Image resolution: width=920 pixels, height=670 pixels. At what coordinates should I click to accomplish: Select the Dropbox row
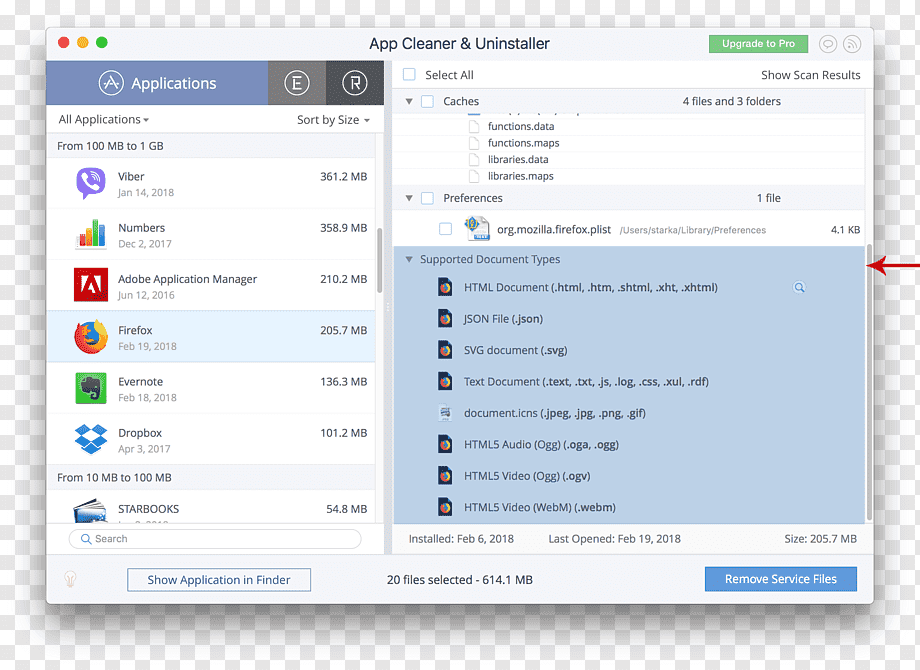click(211, 439)
